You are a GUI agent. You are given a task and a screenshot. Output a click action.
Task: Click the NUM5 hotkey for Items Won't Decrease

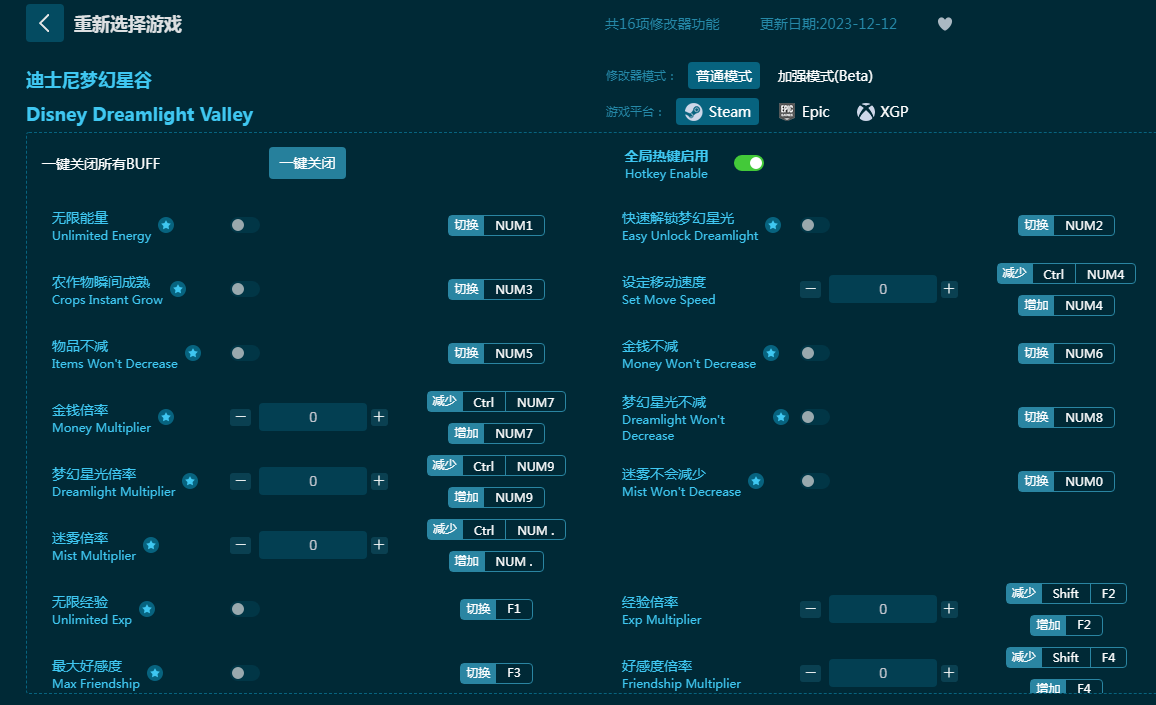click(496, 354)
